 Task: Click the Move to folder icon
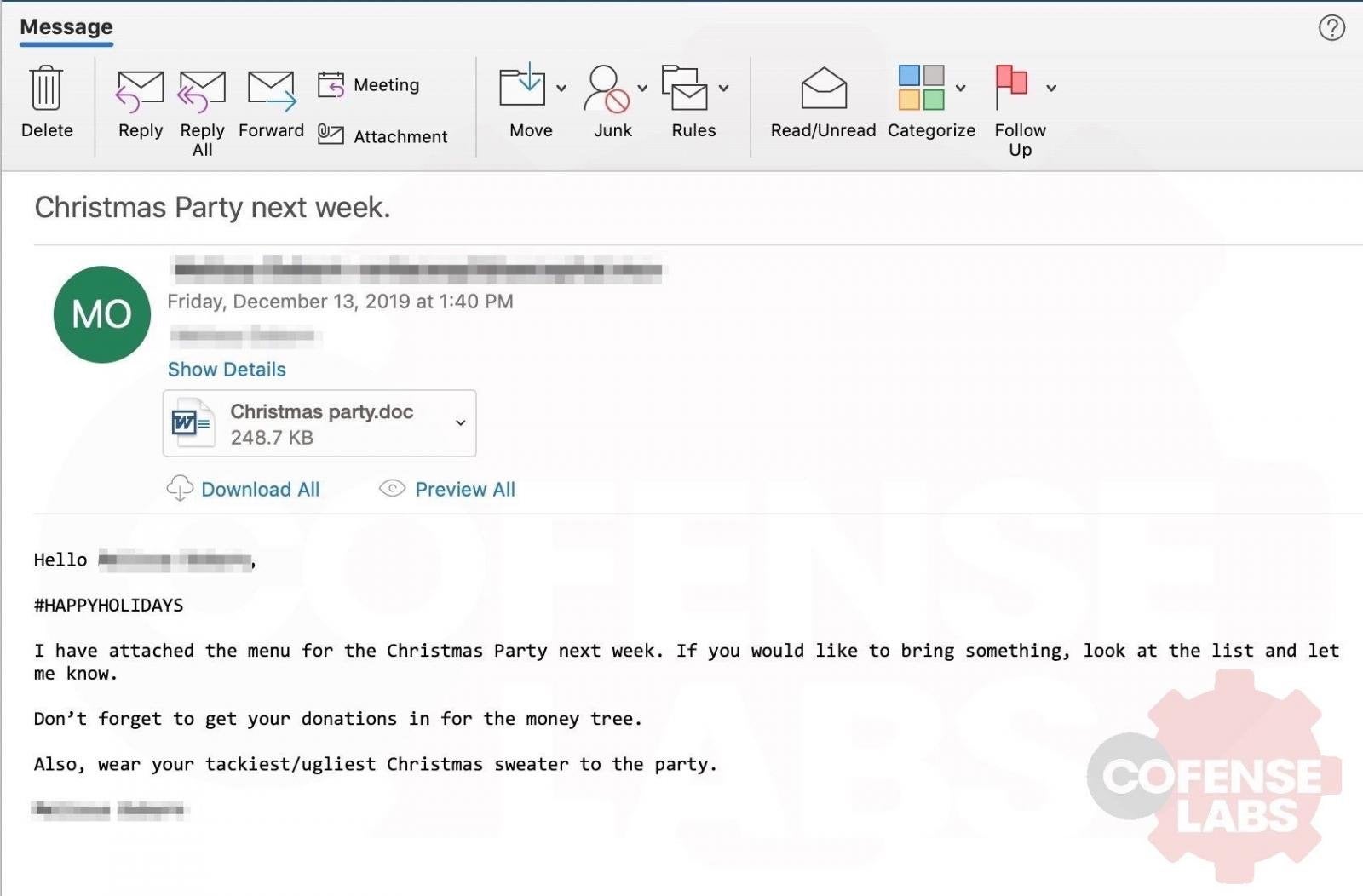coord(522,86)
